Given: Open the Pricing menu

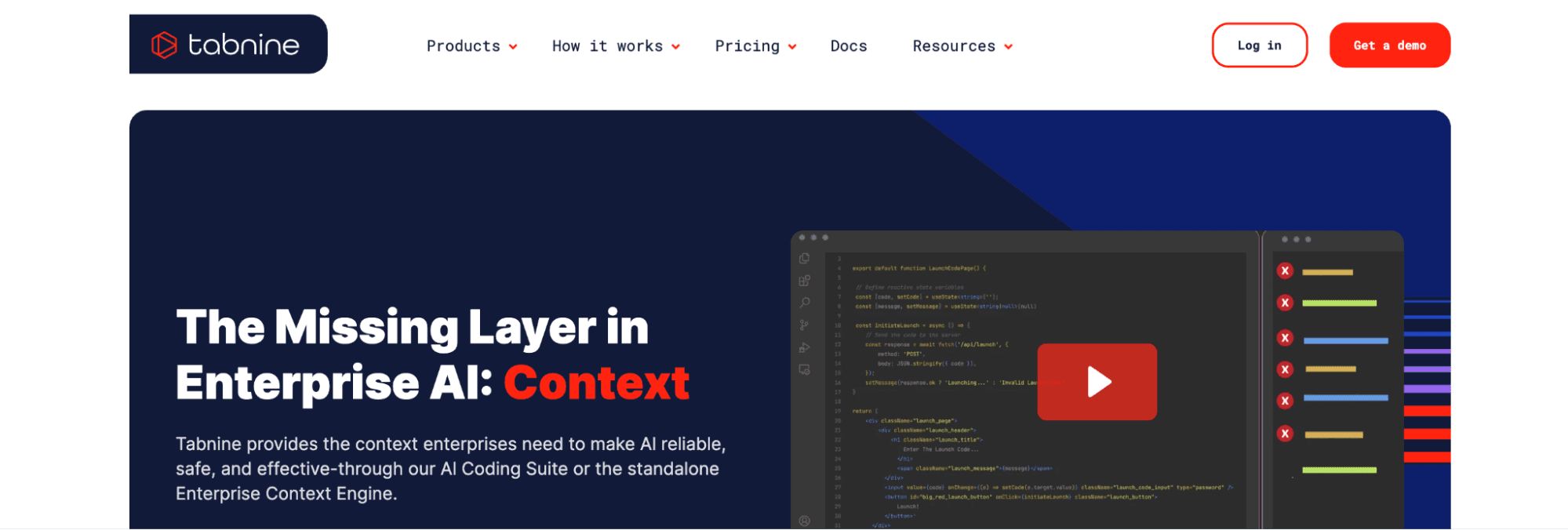Looking at the screenshot, I should pyautogui.click(x=748, y=46).
